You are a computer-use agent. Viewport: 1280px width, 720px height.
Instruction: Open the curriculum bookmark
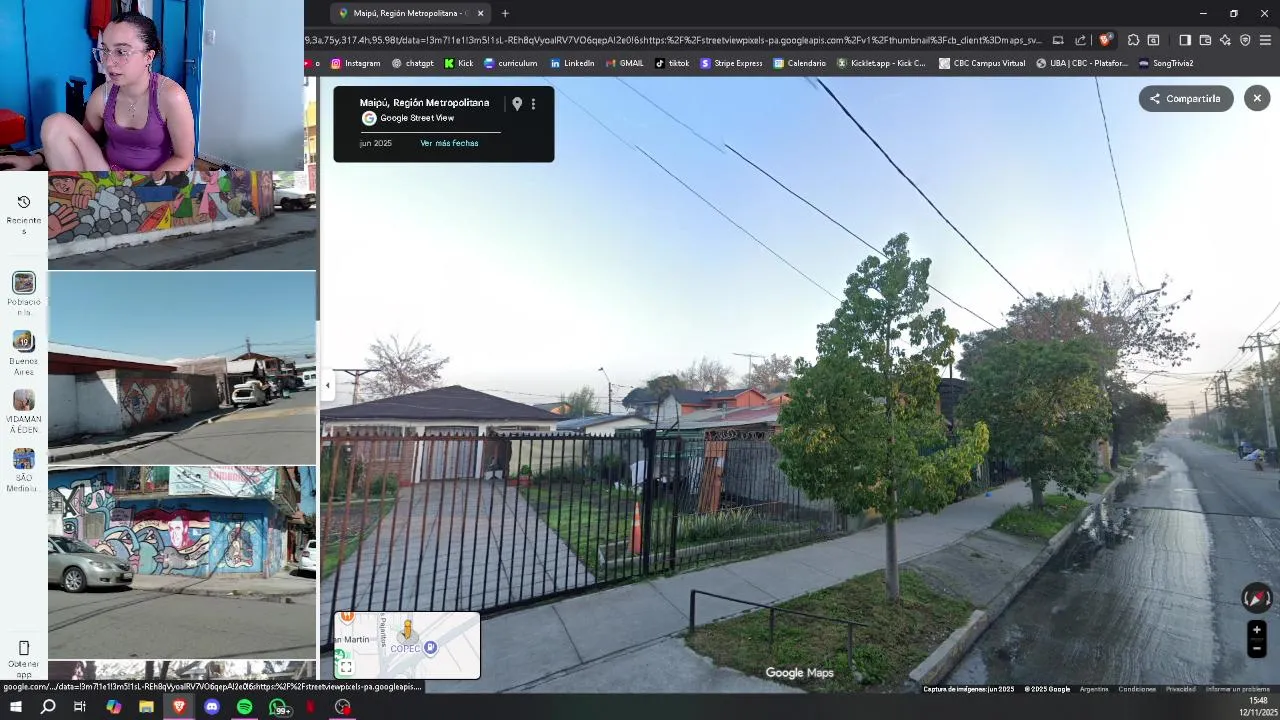pyautogui.click(x=510, y=63)
